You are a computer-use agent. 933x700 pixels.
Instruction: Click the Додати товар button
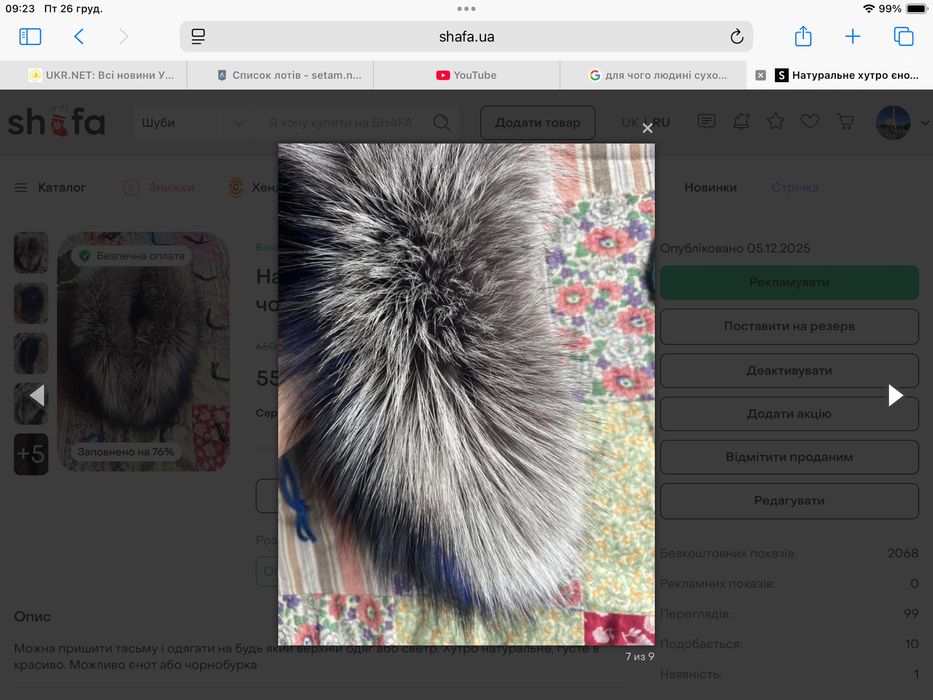537,123
